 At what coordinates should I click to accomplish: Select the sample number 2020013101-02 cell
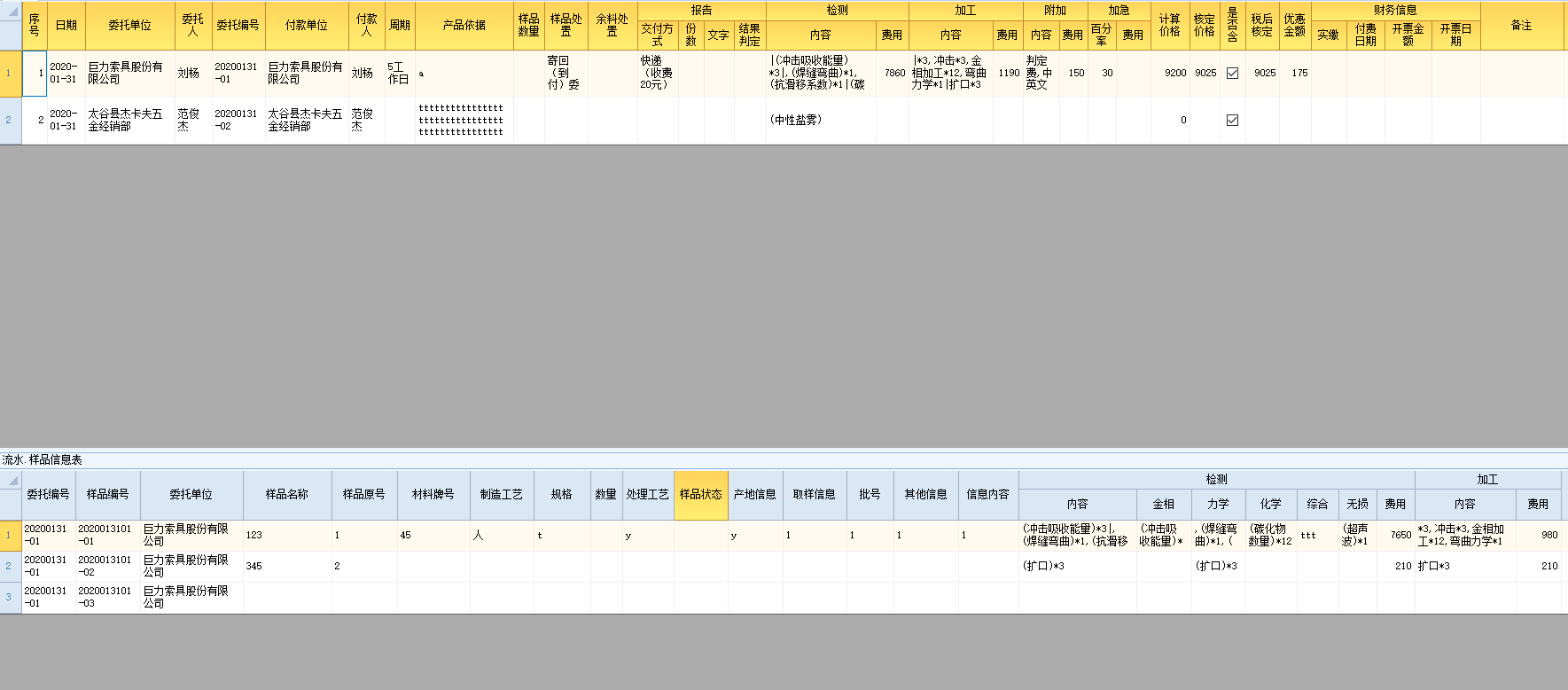pos(107,566)
